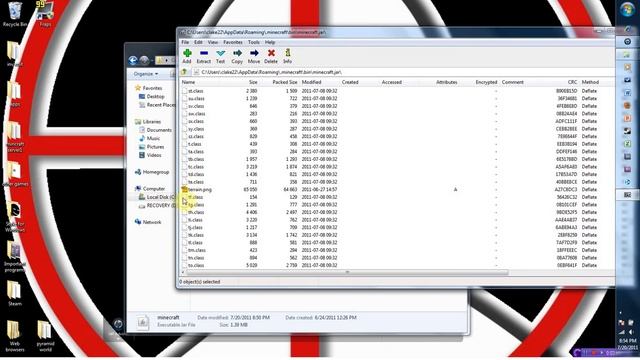
Task: Select the tm.class file row
Action: coord(396,250)
